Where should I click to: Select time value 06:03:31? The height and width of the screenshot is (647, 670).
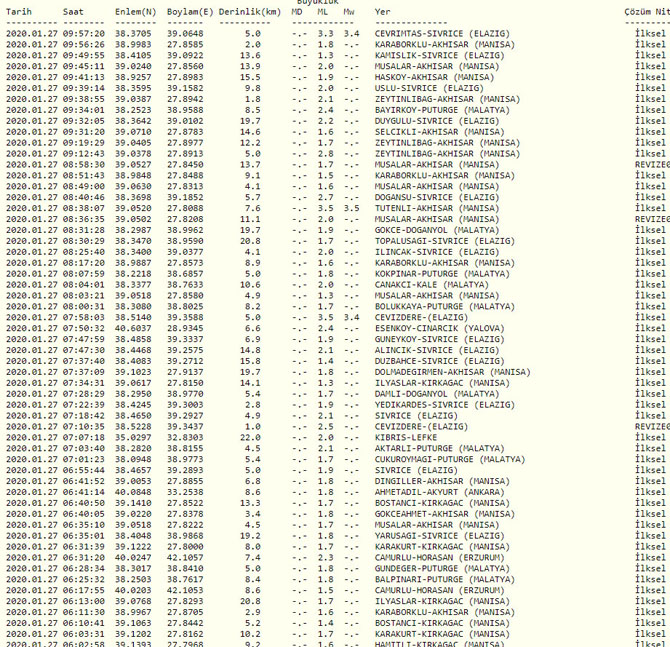tap(84, 634)
